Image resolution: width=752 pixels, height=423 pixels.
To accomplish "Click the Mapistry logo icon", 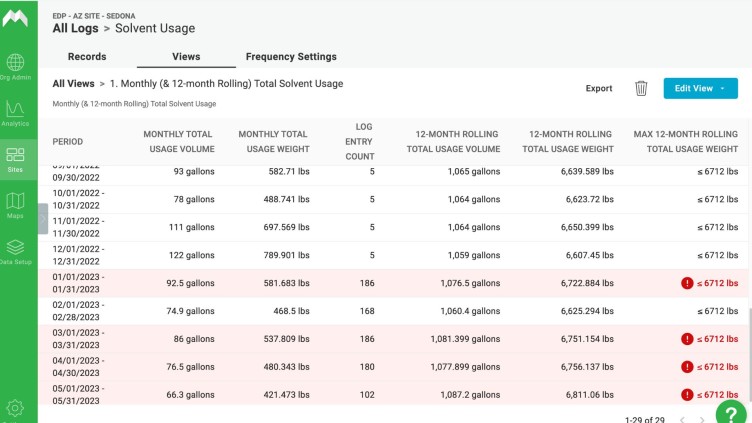I will pyautogui.click(x=15, y=18).
